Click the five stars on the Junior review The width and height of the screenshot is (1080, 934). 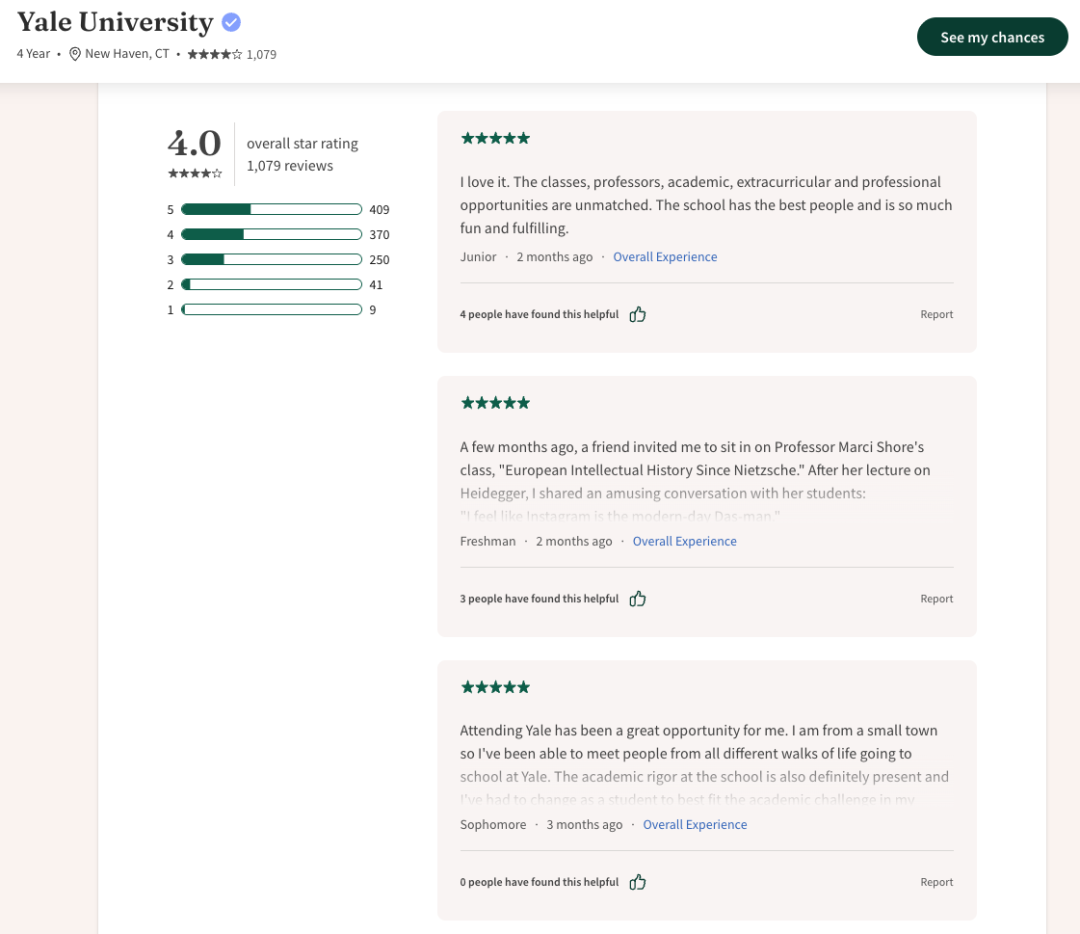pos(495,138)
